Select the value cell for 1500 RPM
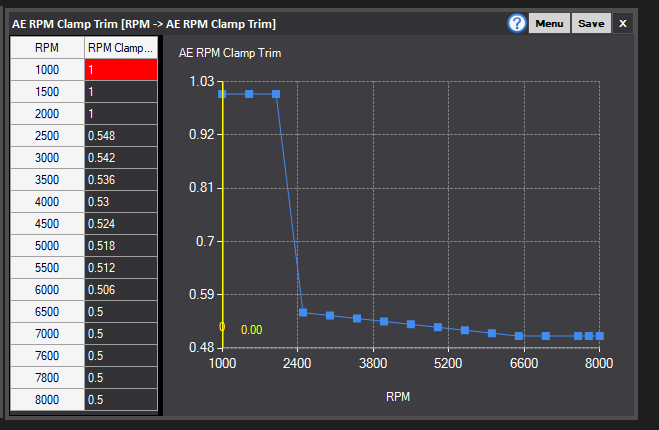The height and width of the screenshot is (430, 659). coord(121,92)
